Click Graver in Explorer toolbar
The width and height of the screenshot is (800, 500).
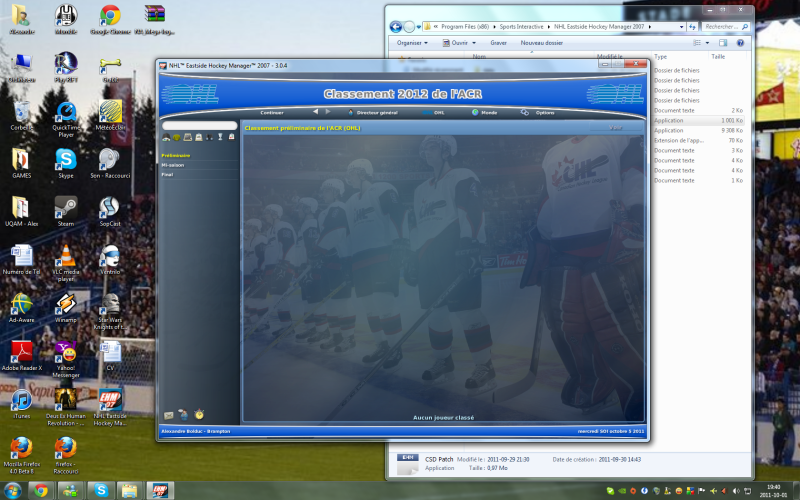pos(498,43)
